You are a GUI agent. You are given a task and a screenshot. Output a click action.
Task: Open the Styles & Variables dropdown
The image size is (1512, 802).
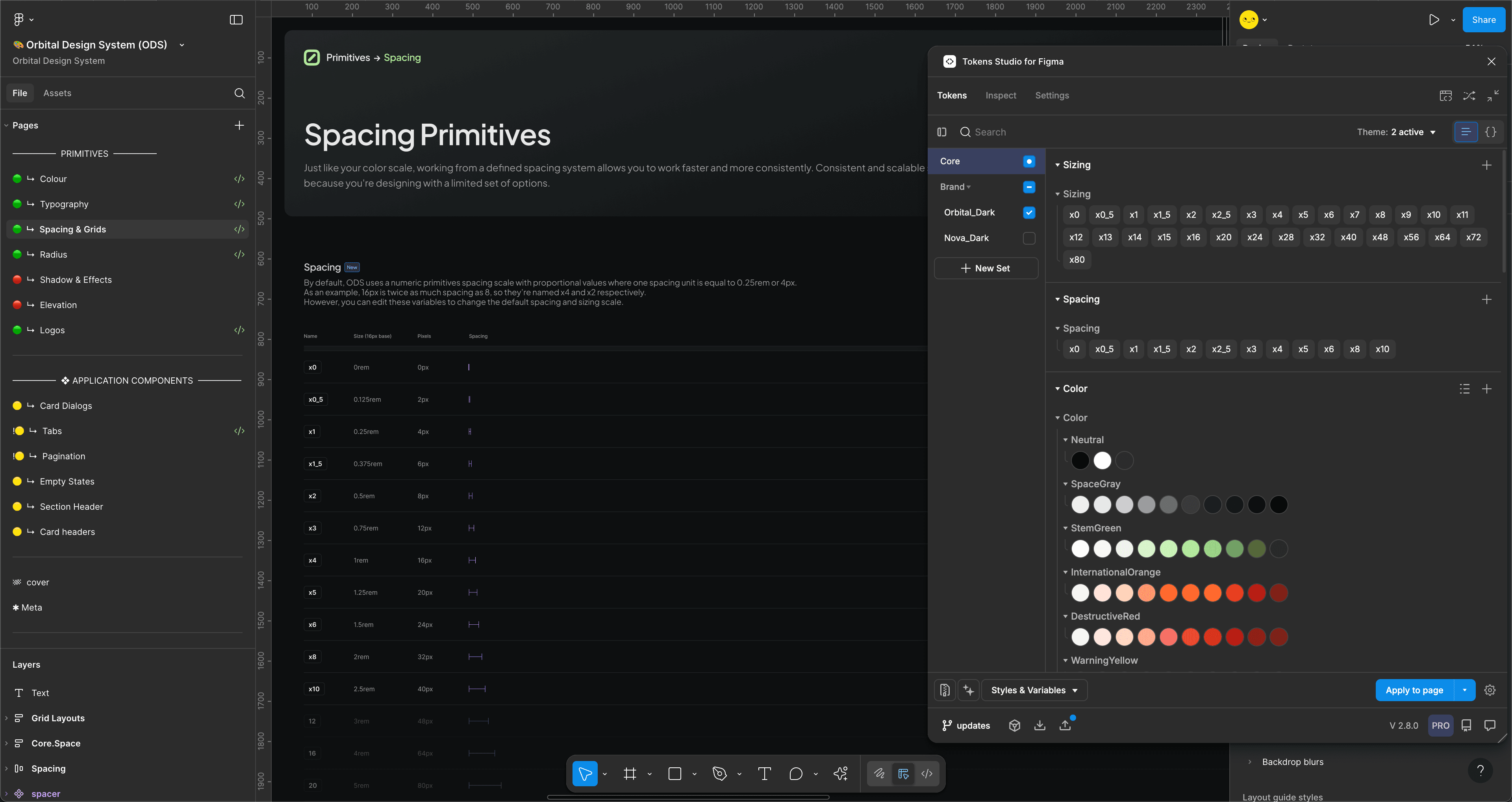[x=1034, y=691]
